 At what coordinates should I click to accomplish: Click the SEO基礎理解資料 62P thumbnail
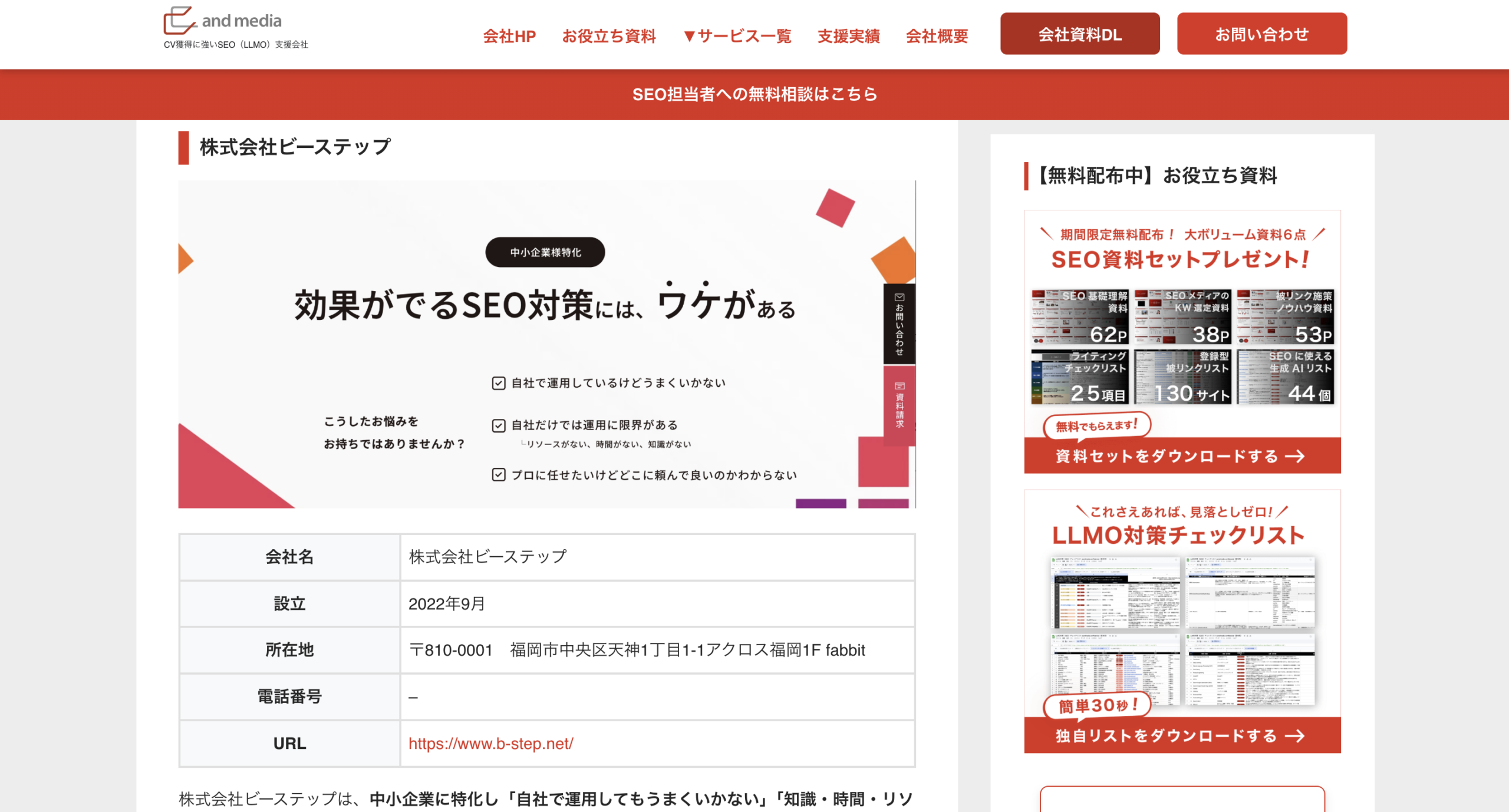coord(1080,317)
